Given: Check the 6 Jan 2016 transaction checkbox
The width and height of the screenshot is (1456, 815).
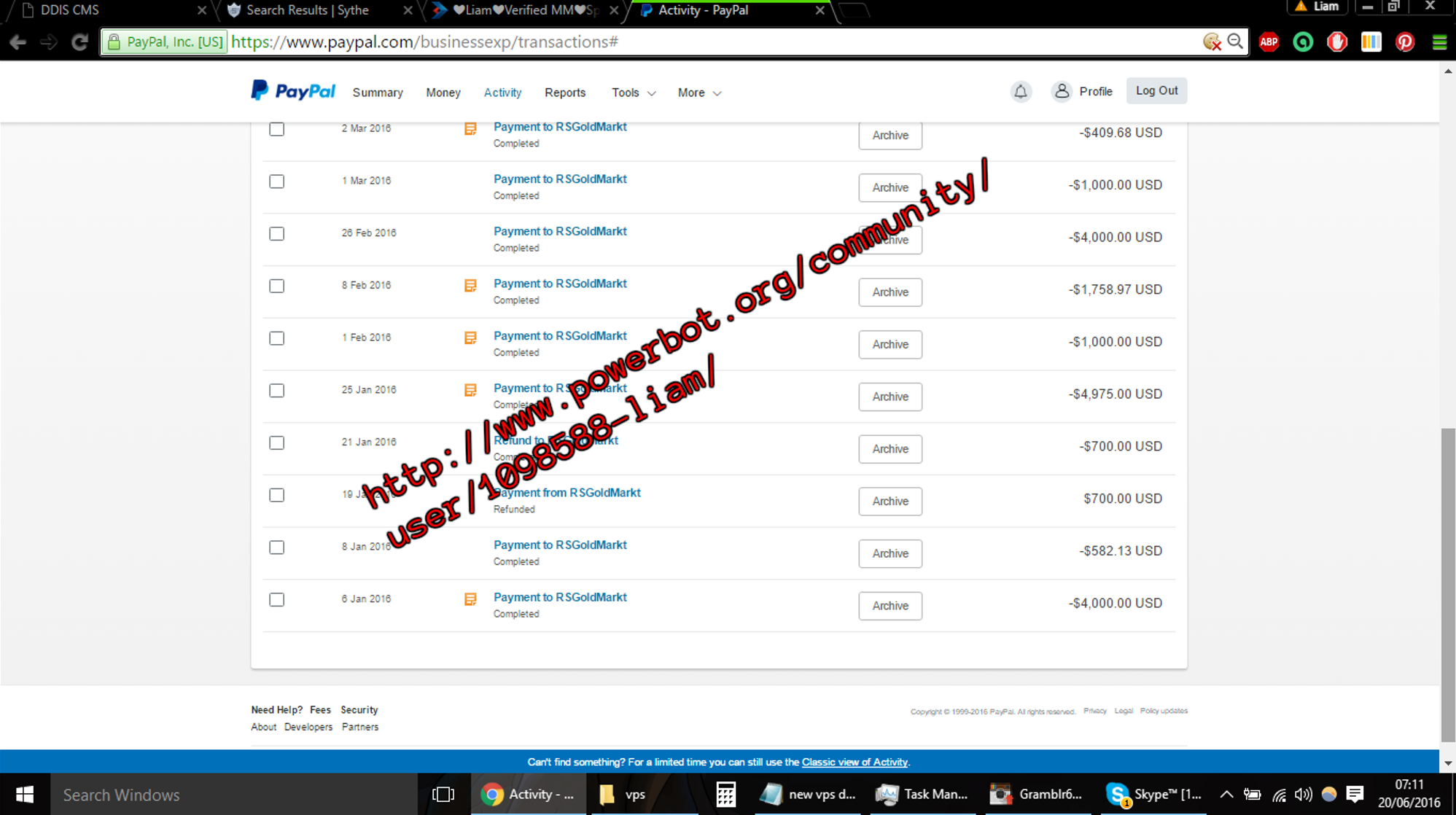Looking at the screenshot, I should [x=276, y=600].
